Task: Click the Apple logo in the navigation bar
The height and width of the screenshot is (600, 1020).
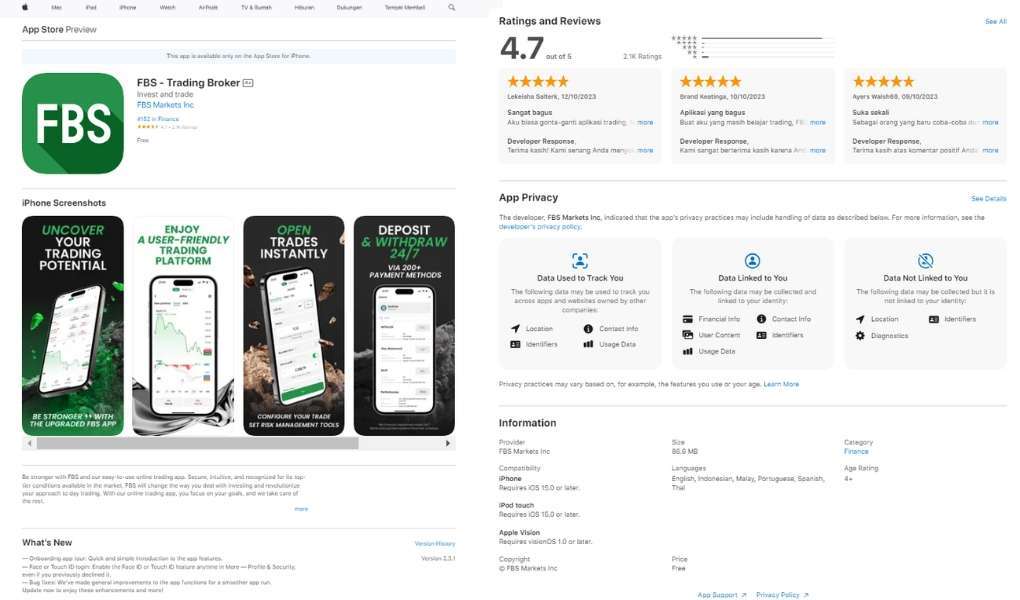Action: tap(25, 7)
